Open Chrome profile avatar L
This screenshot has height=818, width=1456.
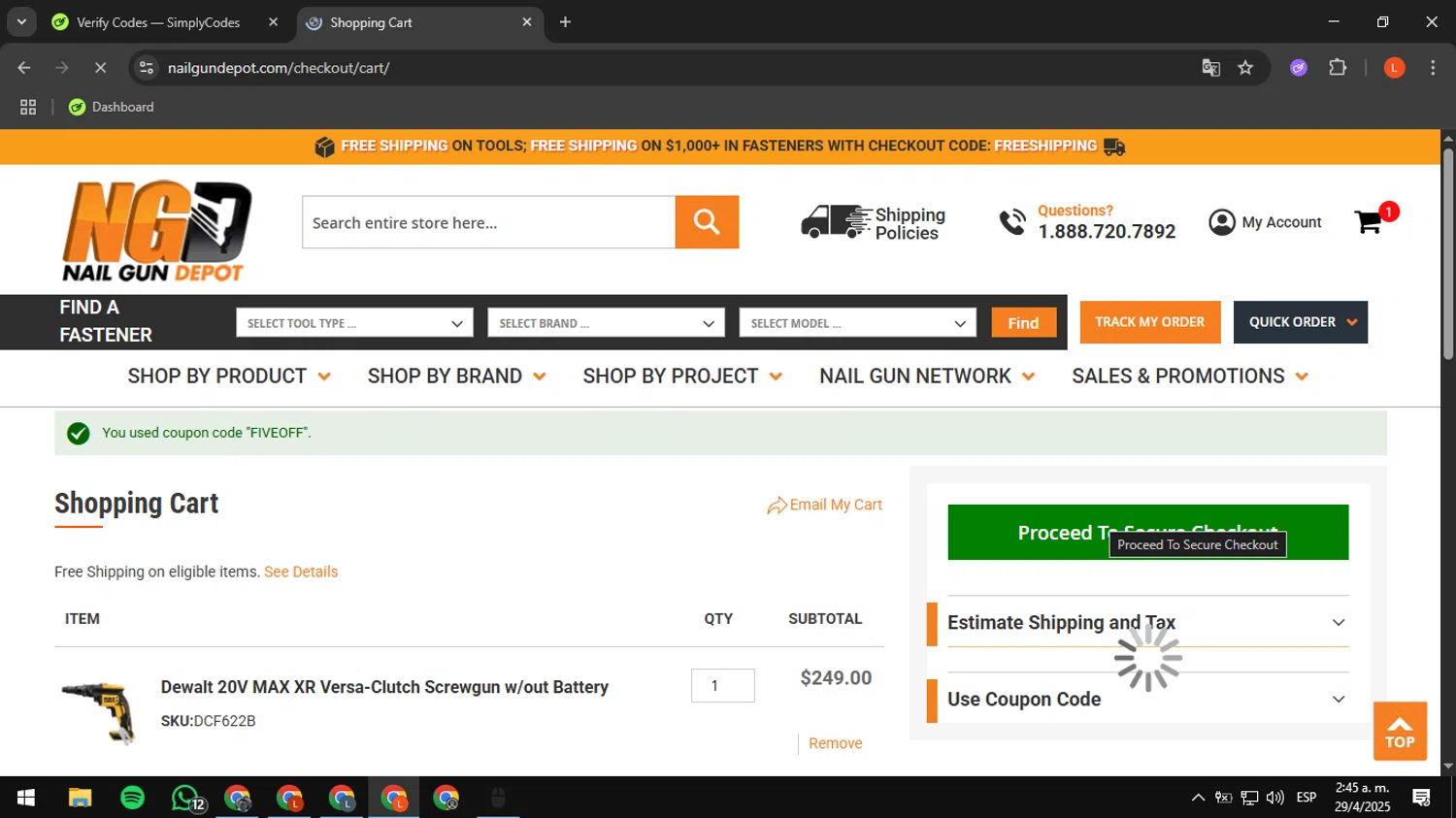pyautogui.click(x=1394, y=68)
